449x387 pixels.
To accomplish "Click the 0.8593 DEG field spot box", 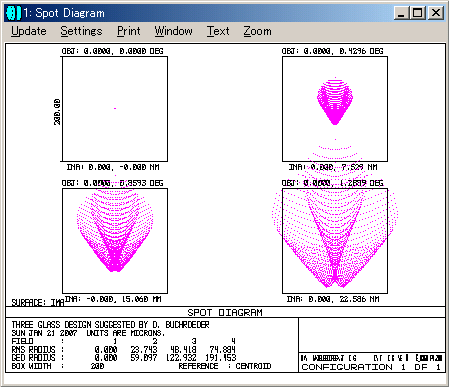I will [x=115, y=241].
